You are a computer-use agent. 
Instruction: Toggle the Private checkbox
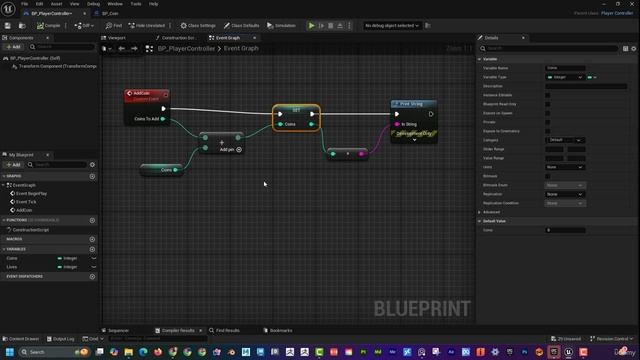[x=548, y=122]
